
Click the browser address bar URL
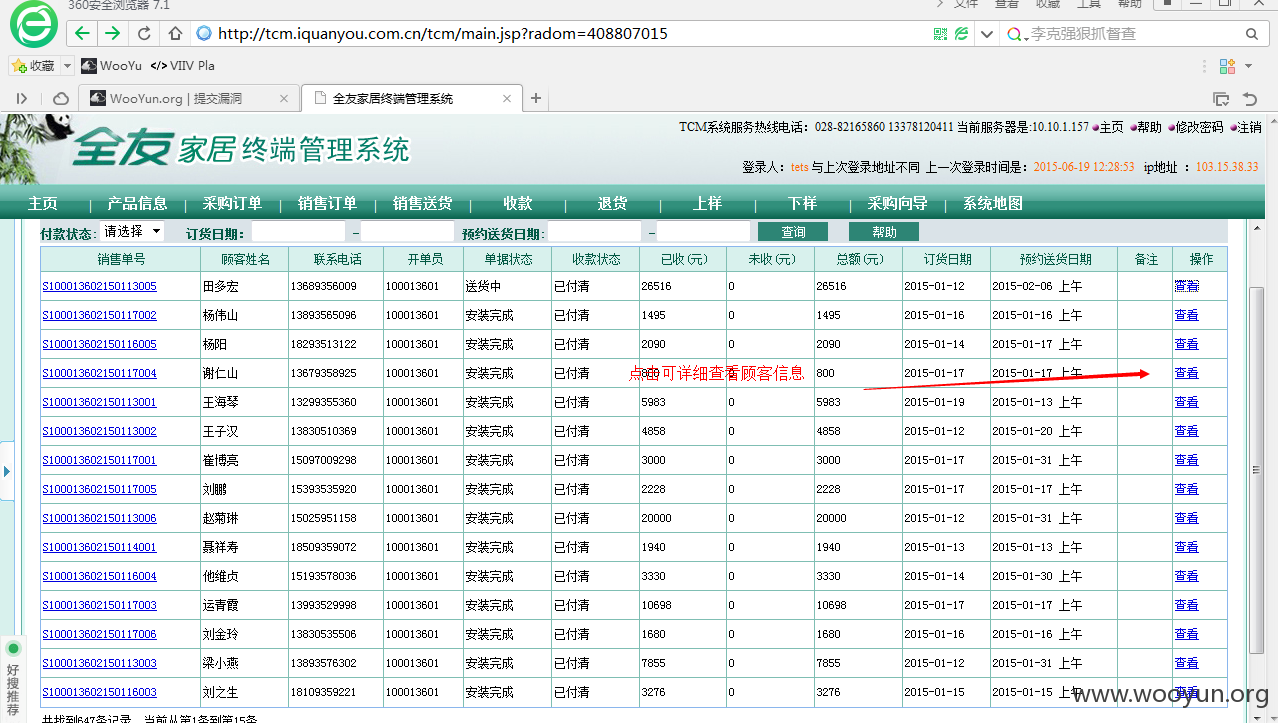click(x=443, y=33)
